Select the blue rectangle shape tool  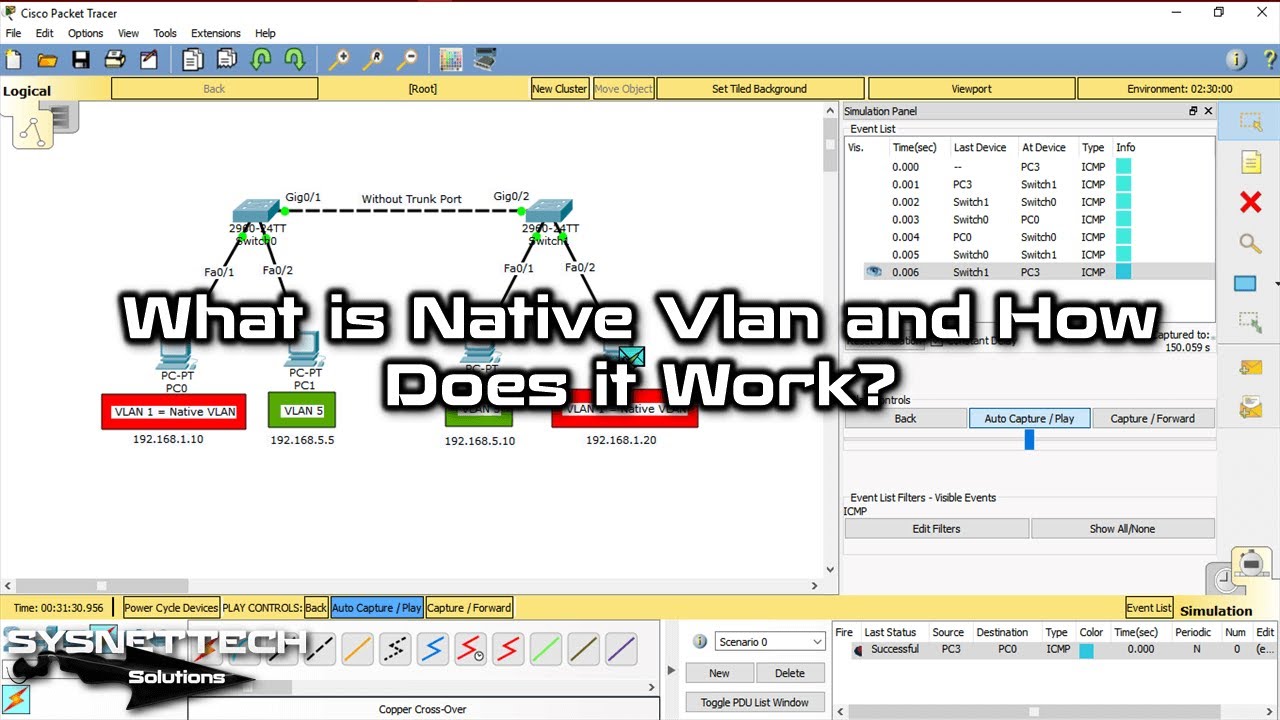click(x=1245, y=284)
